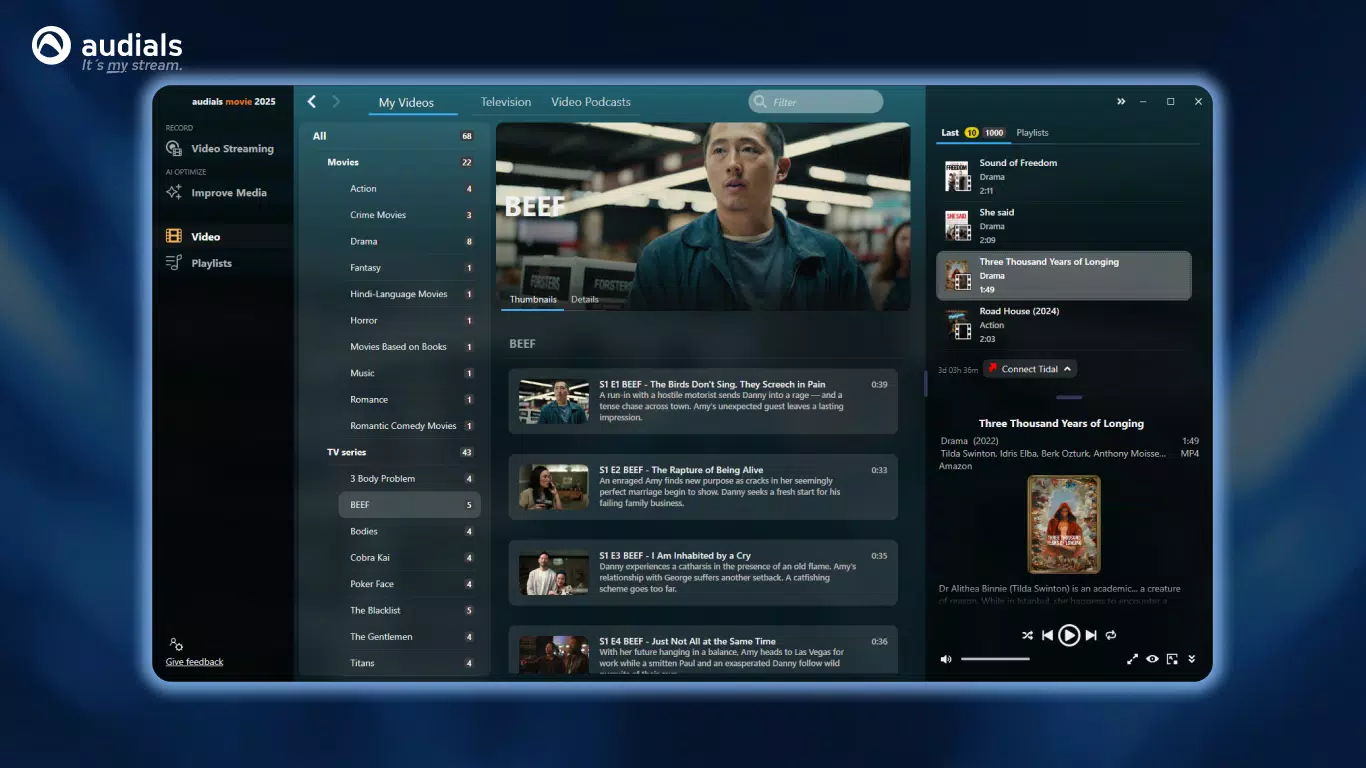This screenshot has height=768, width=1366.
Task: Click the Give feedback link
Action: 194,662
